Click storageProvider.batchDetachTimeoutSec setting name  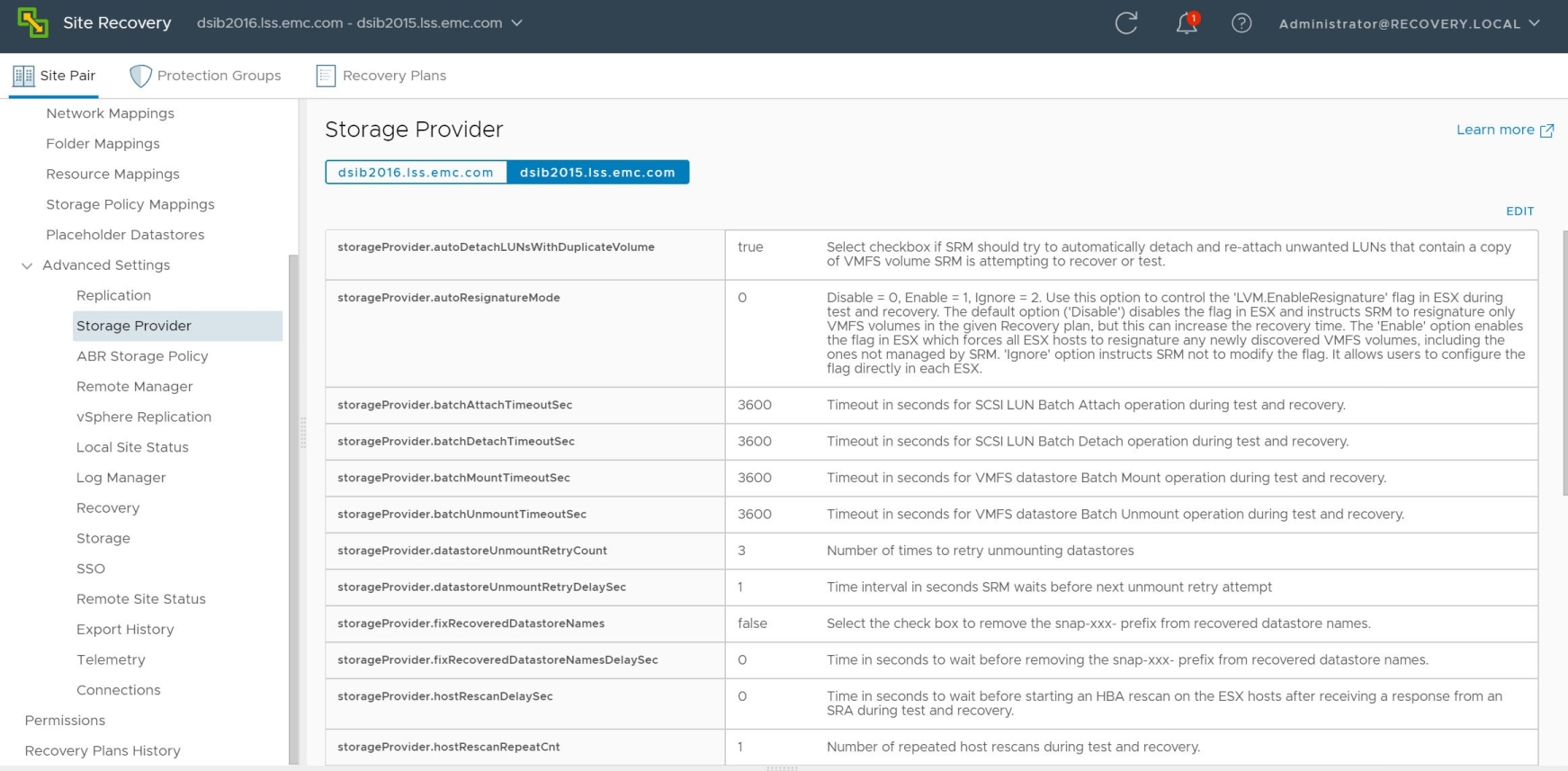click(456, 442)
